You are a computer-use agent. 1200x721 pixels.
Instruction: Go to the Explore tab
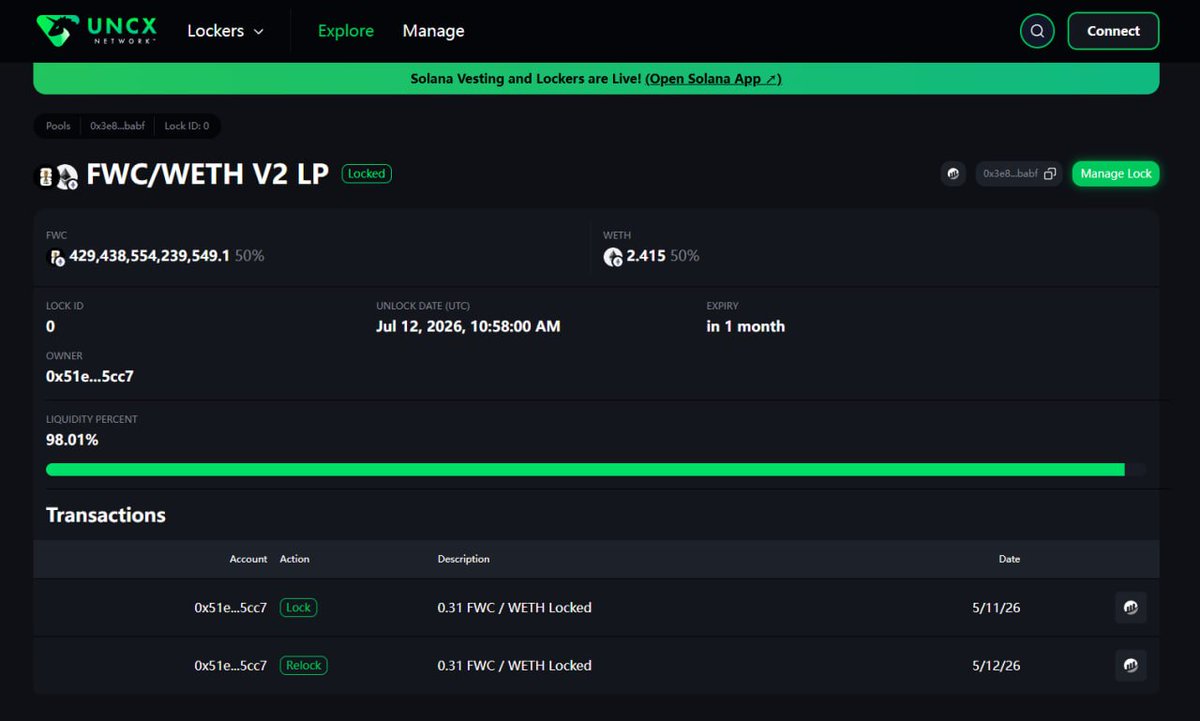tap(346, 31)
